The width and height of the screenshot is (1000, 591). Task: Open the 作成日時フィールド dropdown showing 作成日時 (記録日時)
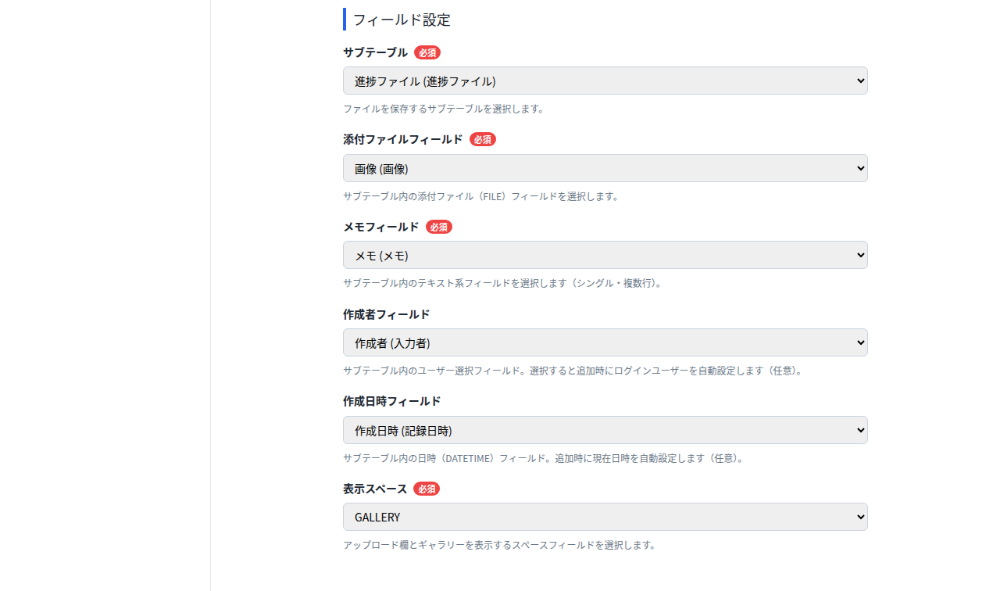tap(605, 430)
